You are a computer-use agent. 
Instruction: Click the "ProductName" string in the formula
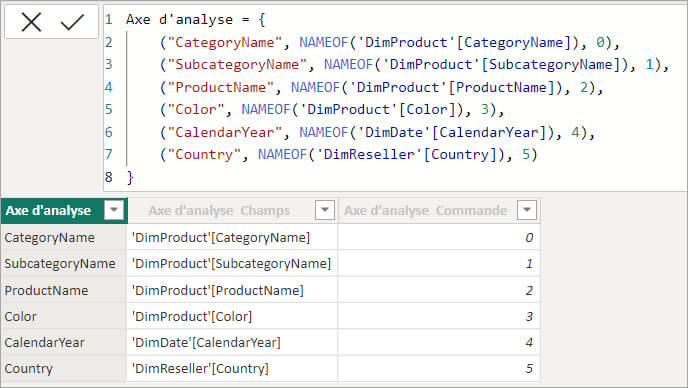[220, 87]
